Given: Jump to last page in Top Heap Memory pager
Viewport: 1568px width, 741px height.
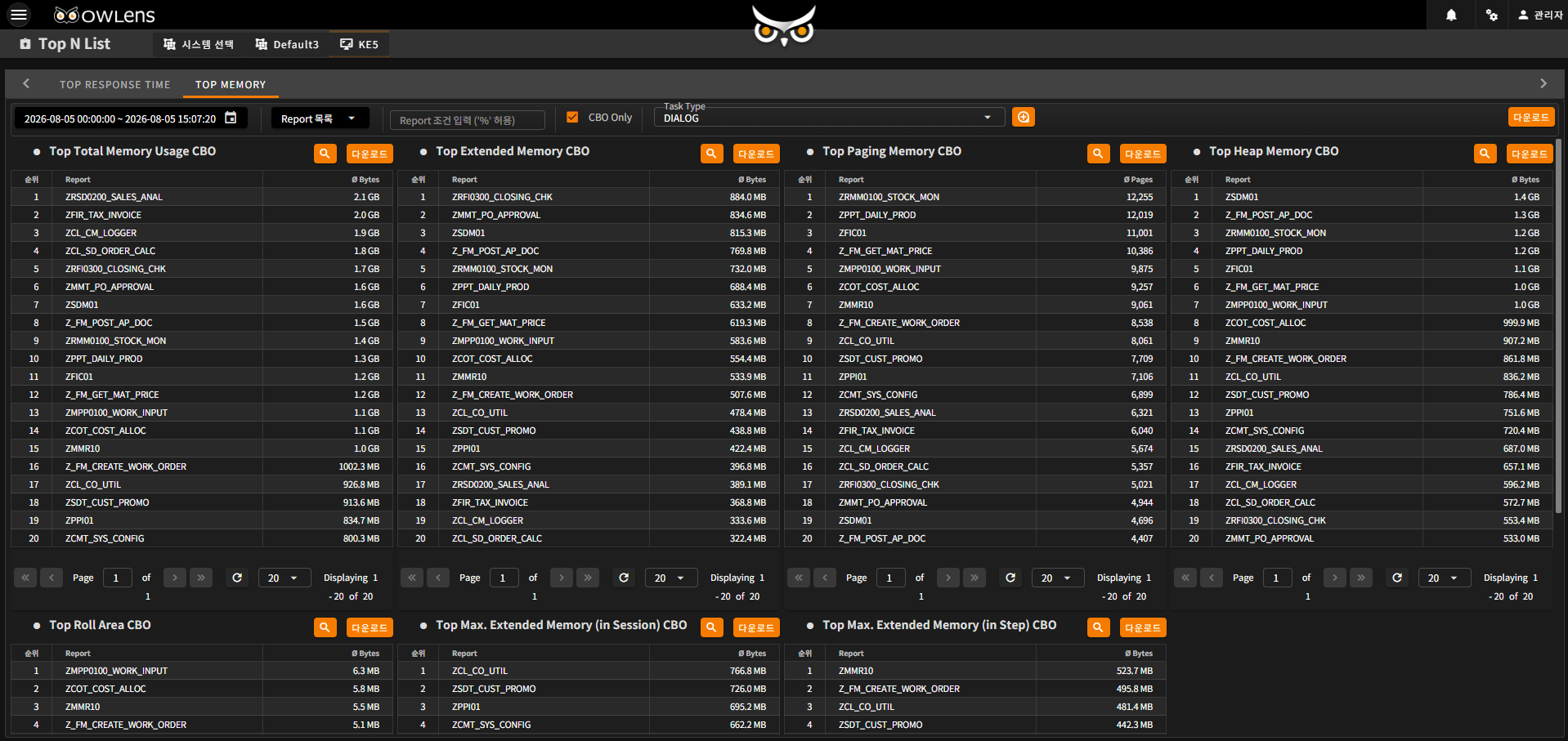Looking at the screenshot, I should click(x=1361, y=578).
